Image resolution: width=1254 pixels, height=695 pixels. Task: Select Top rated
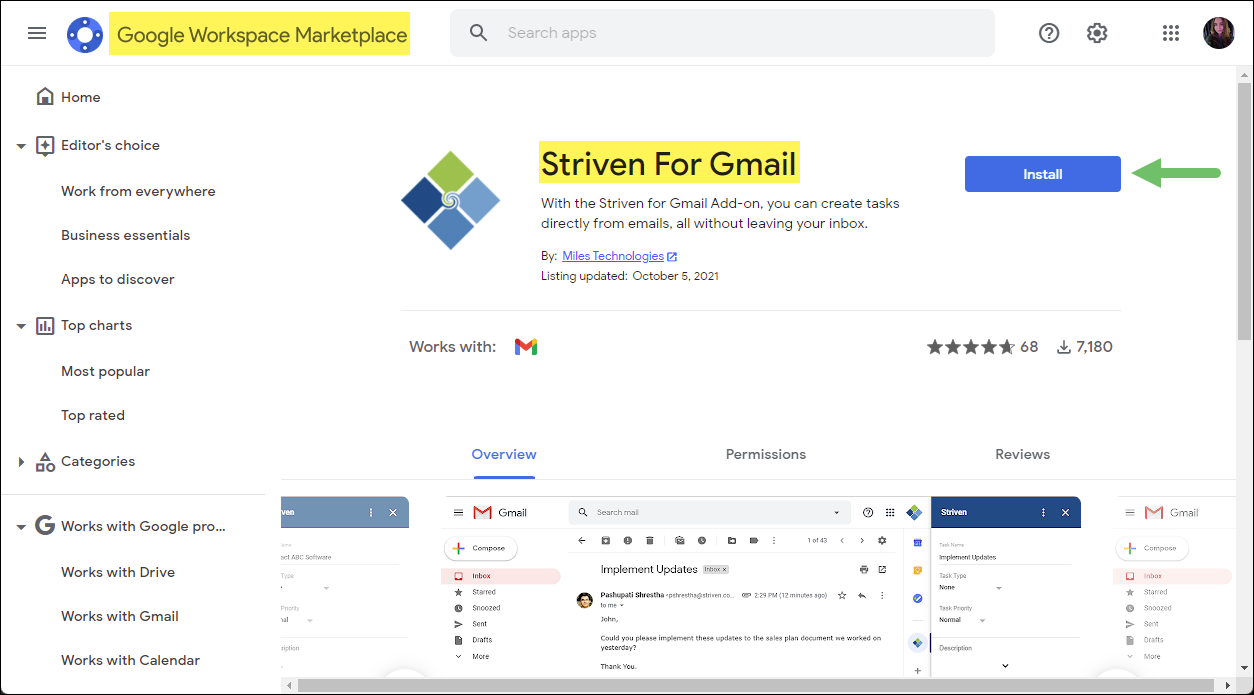tap(93, 415)
